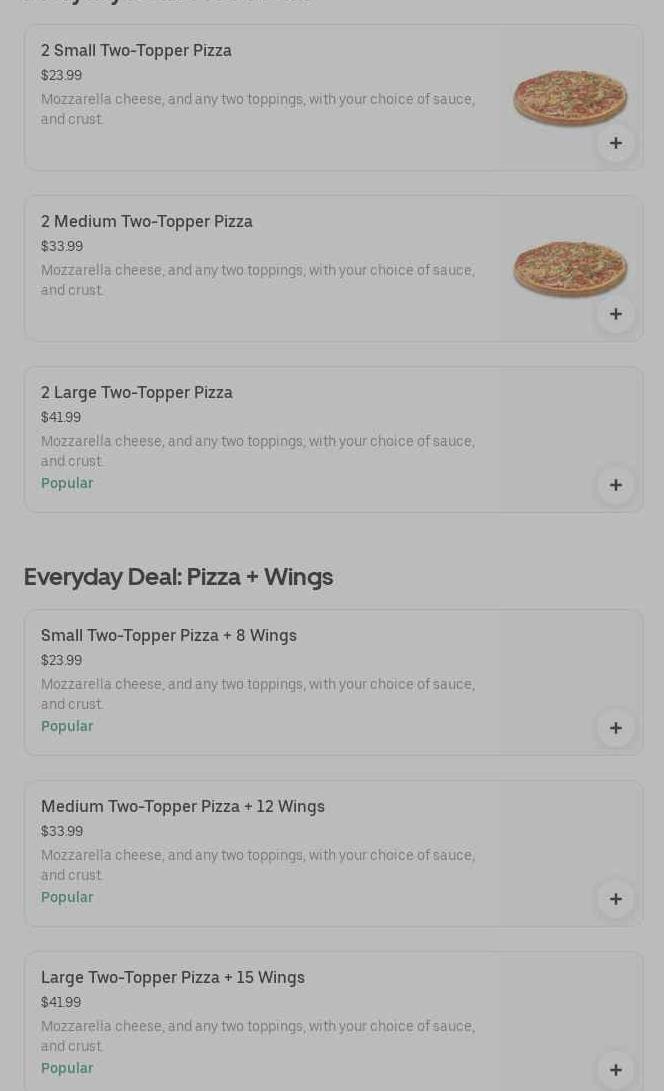
Task: Open Small Two-Topper Pizza + 8 Wings title
Action: (x=169, y=635)
